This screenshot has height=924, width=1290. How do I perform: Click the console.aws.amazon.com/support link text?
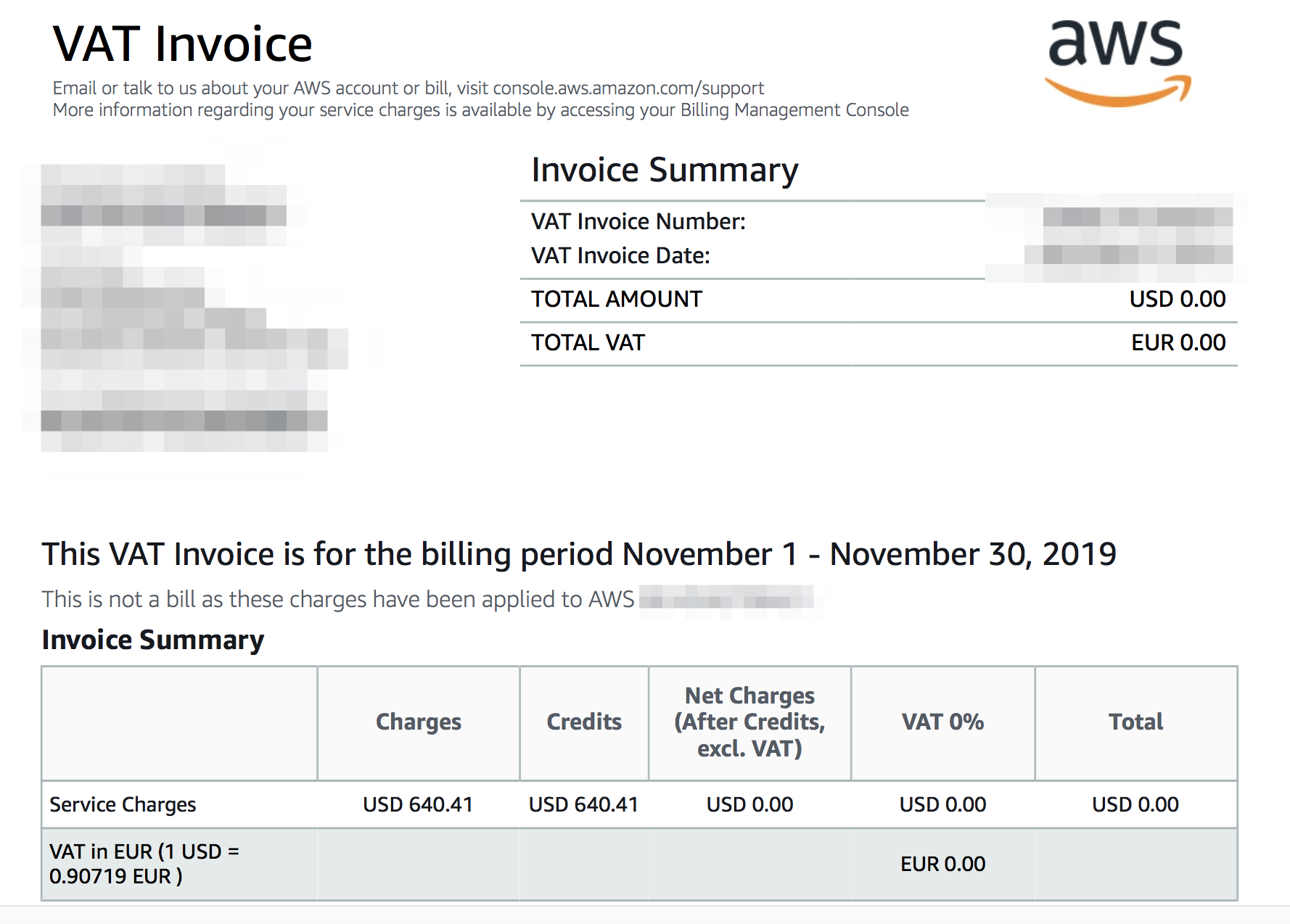[628, 88]
